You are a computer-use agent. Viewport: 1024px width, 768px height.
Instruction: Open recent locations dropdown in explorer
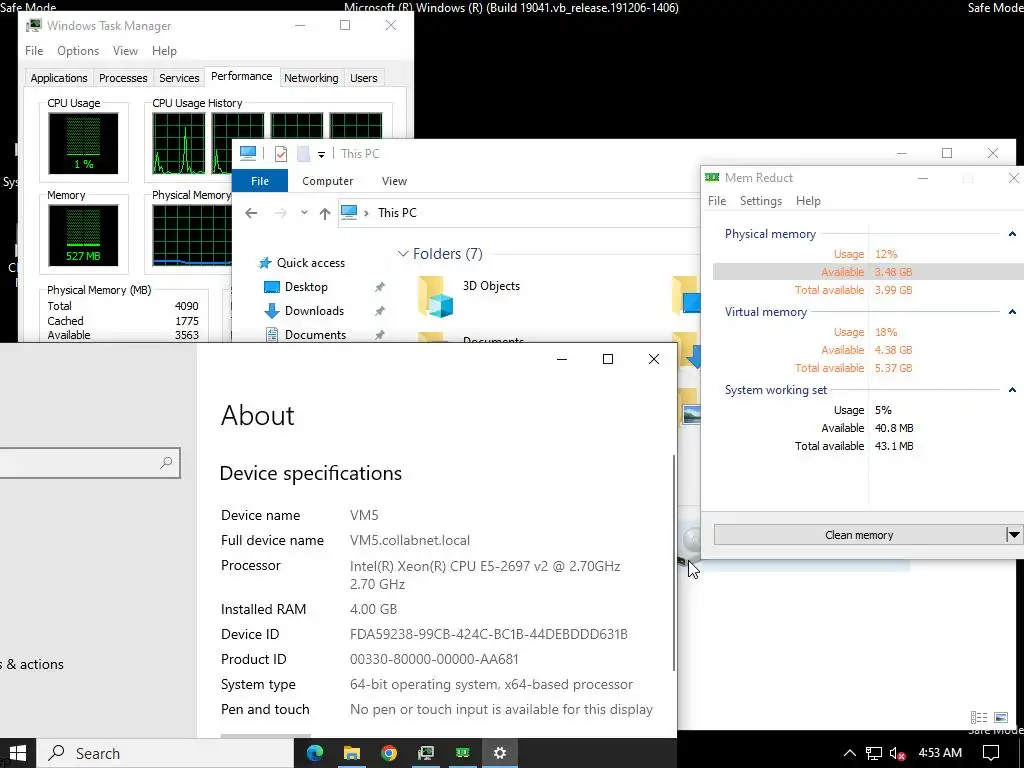(304, 213)
